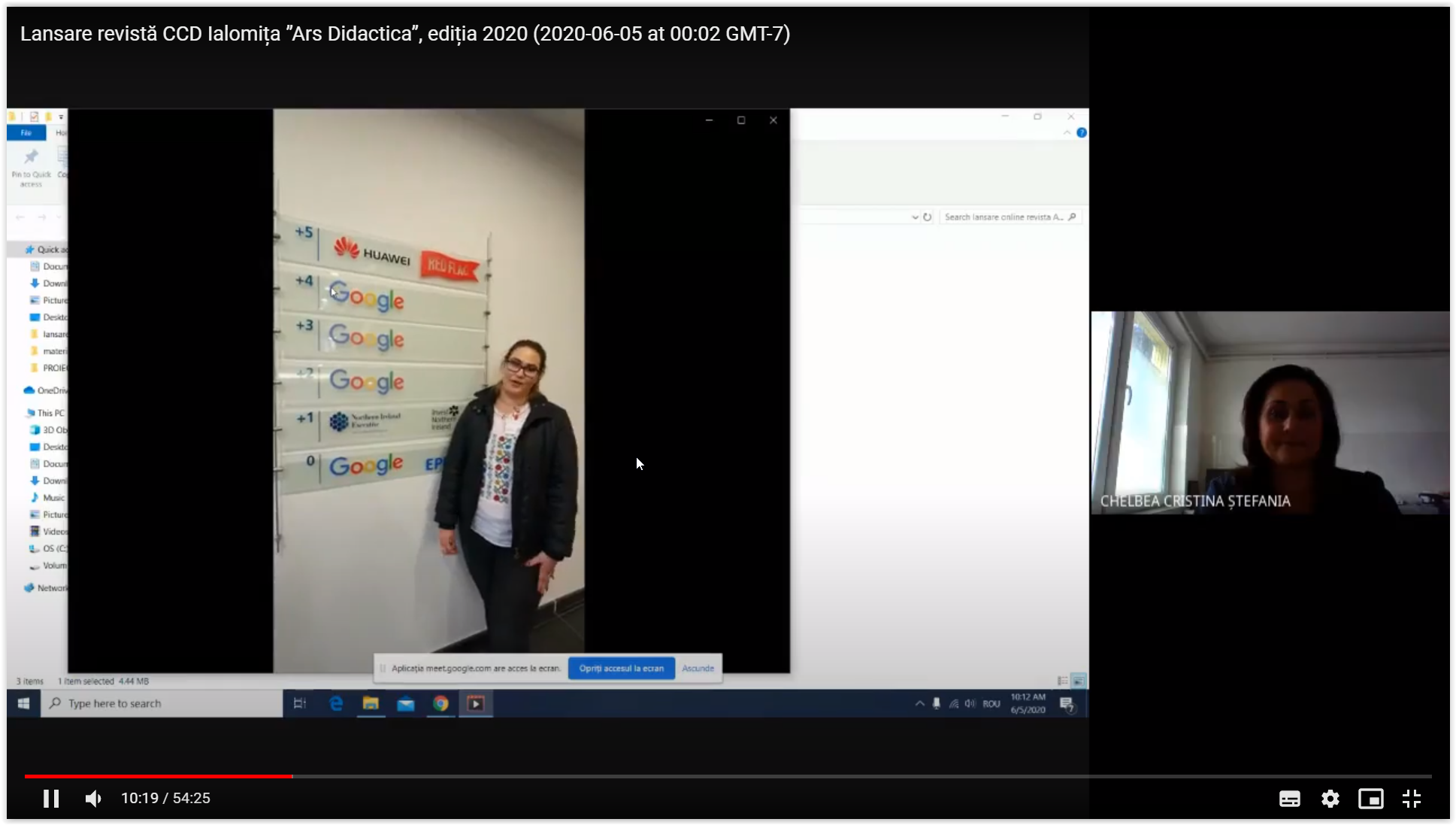
Task: Open the Windows Start menu
Action: tap(23, 703)
